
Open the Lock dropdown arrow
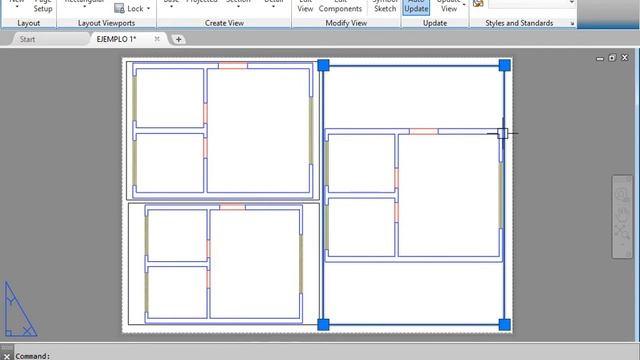(x=149, y=9)
